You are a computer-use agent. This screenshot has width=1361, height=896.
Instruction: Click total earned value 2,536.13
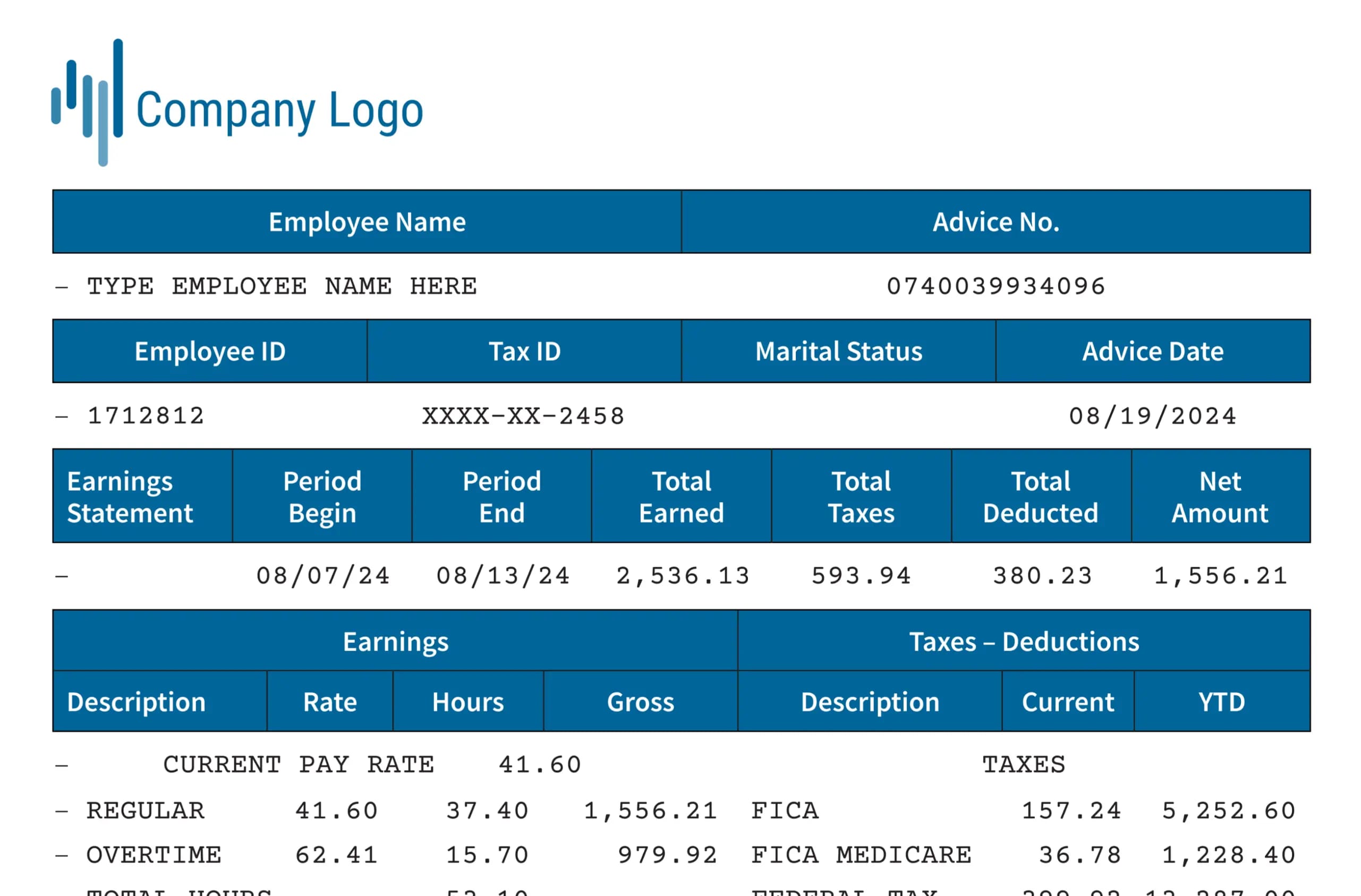[x=683, y=576]
